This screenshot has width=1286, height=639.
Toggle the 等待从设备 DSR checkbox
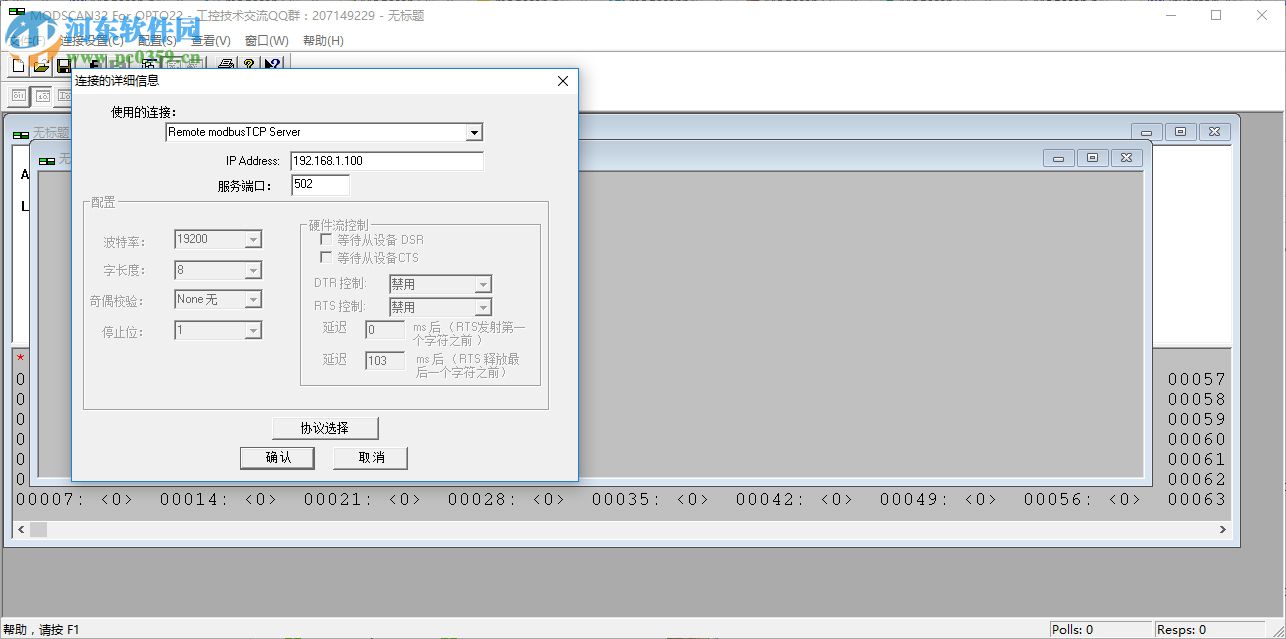(326, 240)
